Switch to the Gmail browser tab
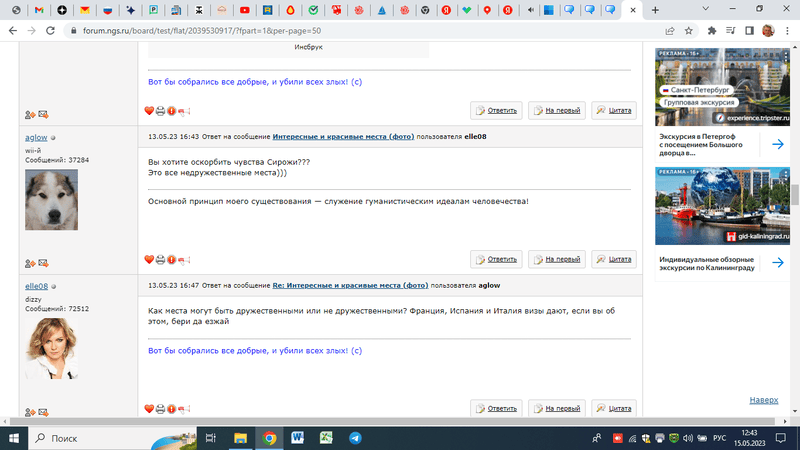Image resolution: width=800 pixels, height=450 pixels. [38, 9]
